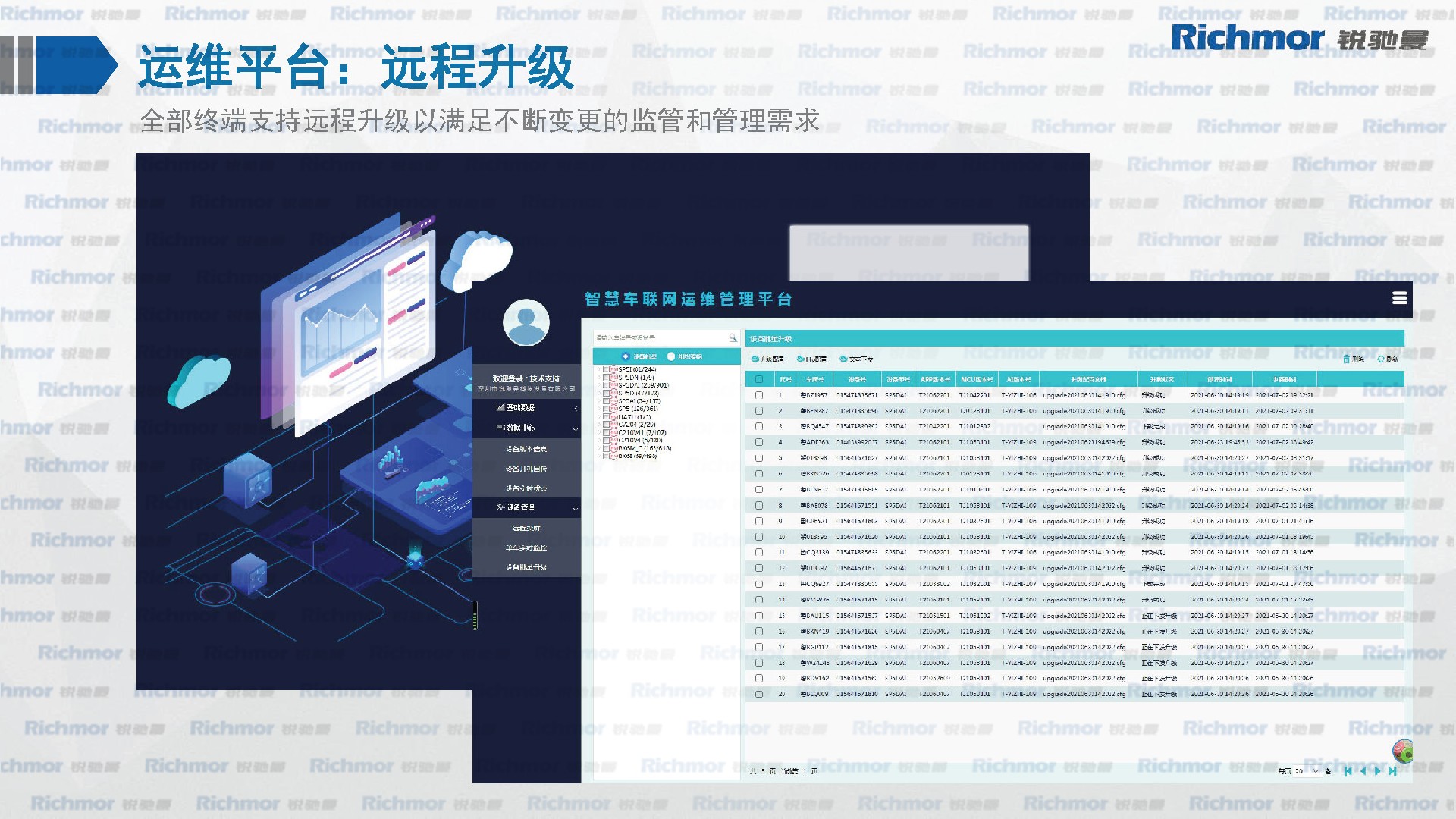Click the floating round icon above pagination

(1403, 751)
